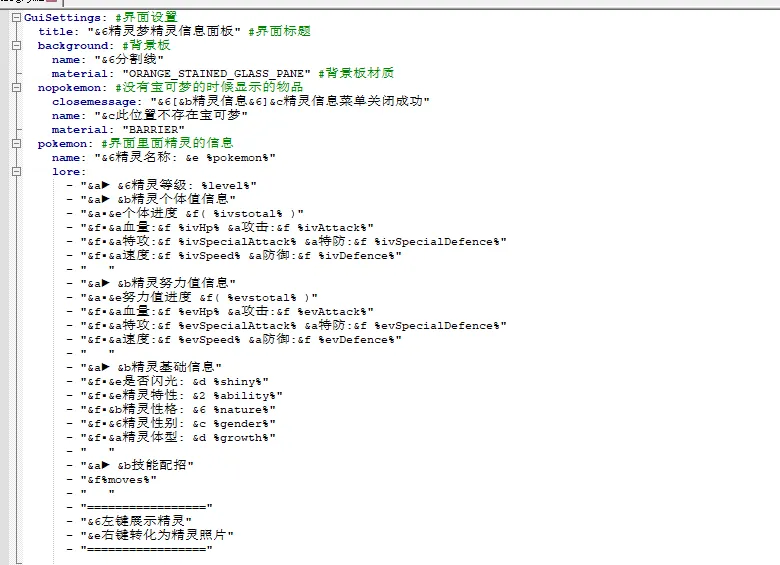Viewport: 780px width, 565px height.
Task: Click the #界面设置 comment on the GuiSettings line
Action: tap(146, 17)
